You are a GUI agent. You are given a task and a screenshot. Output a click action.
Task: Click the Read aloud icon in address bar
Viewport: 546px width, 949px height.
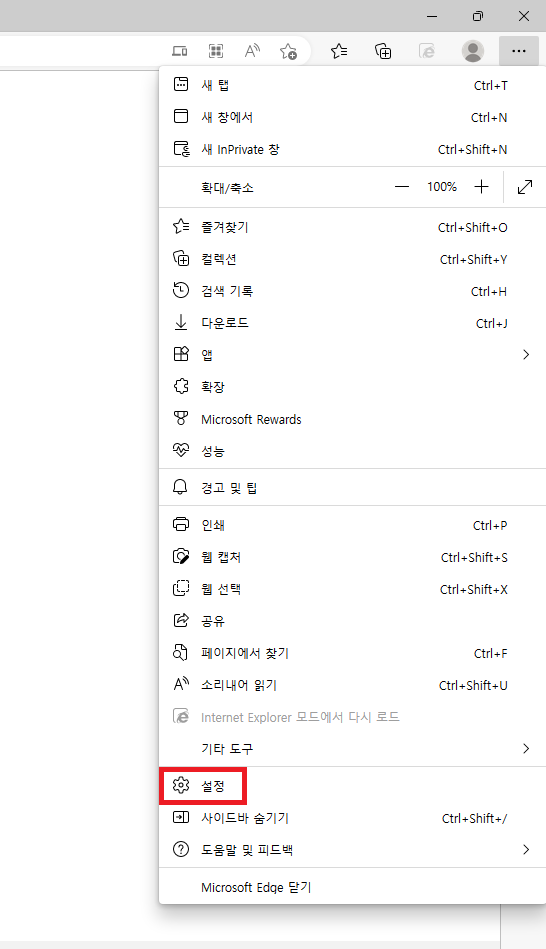click(252, 51)
